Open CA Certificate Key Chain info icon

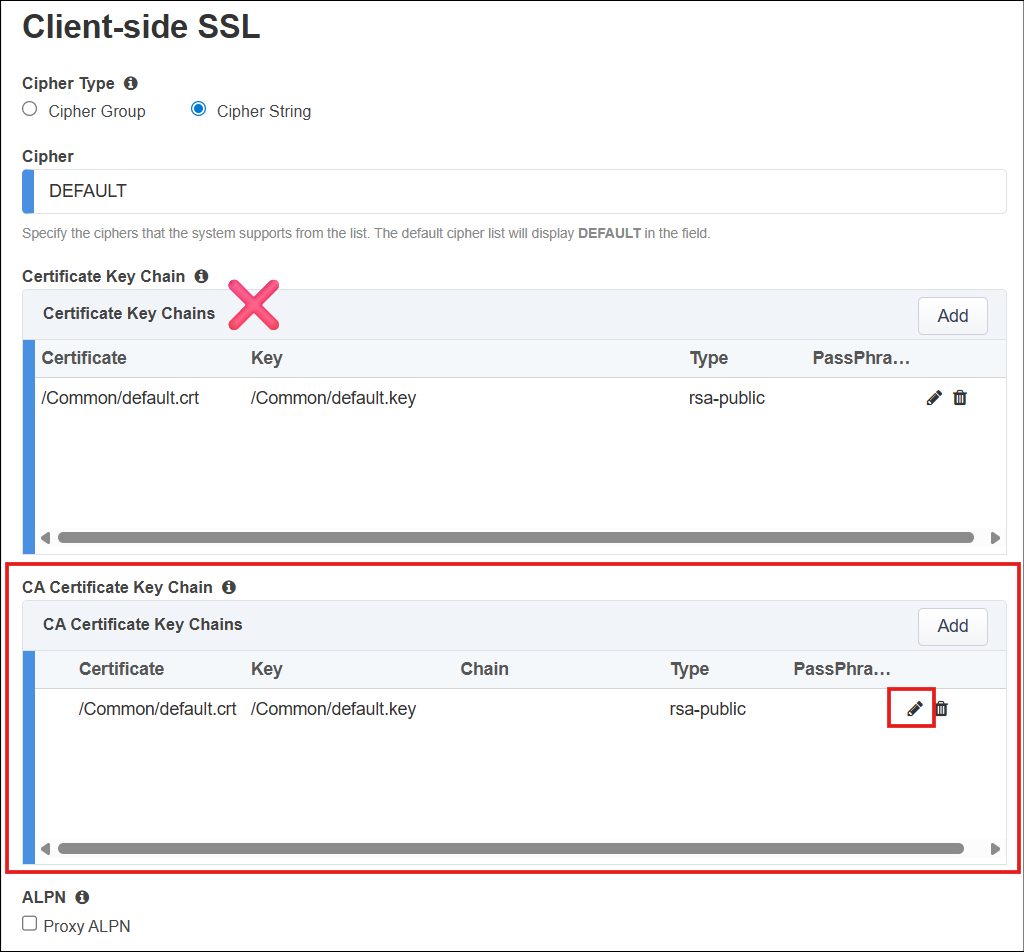point(229,587)
